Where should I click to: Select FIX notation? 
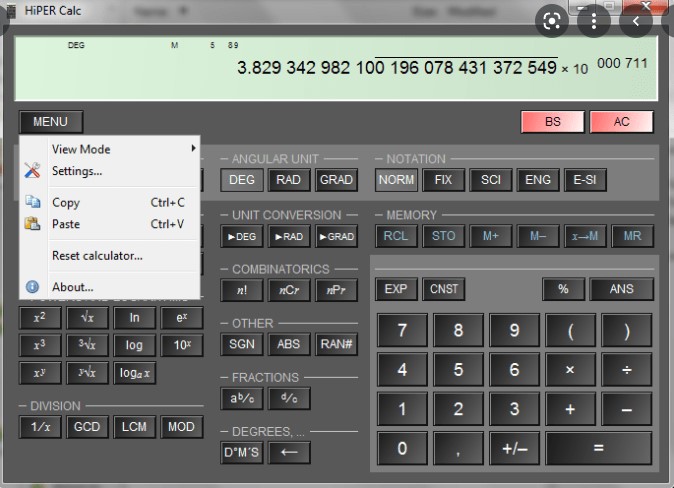(444, 180)
